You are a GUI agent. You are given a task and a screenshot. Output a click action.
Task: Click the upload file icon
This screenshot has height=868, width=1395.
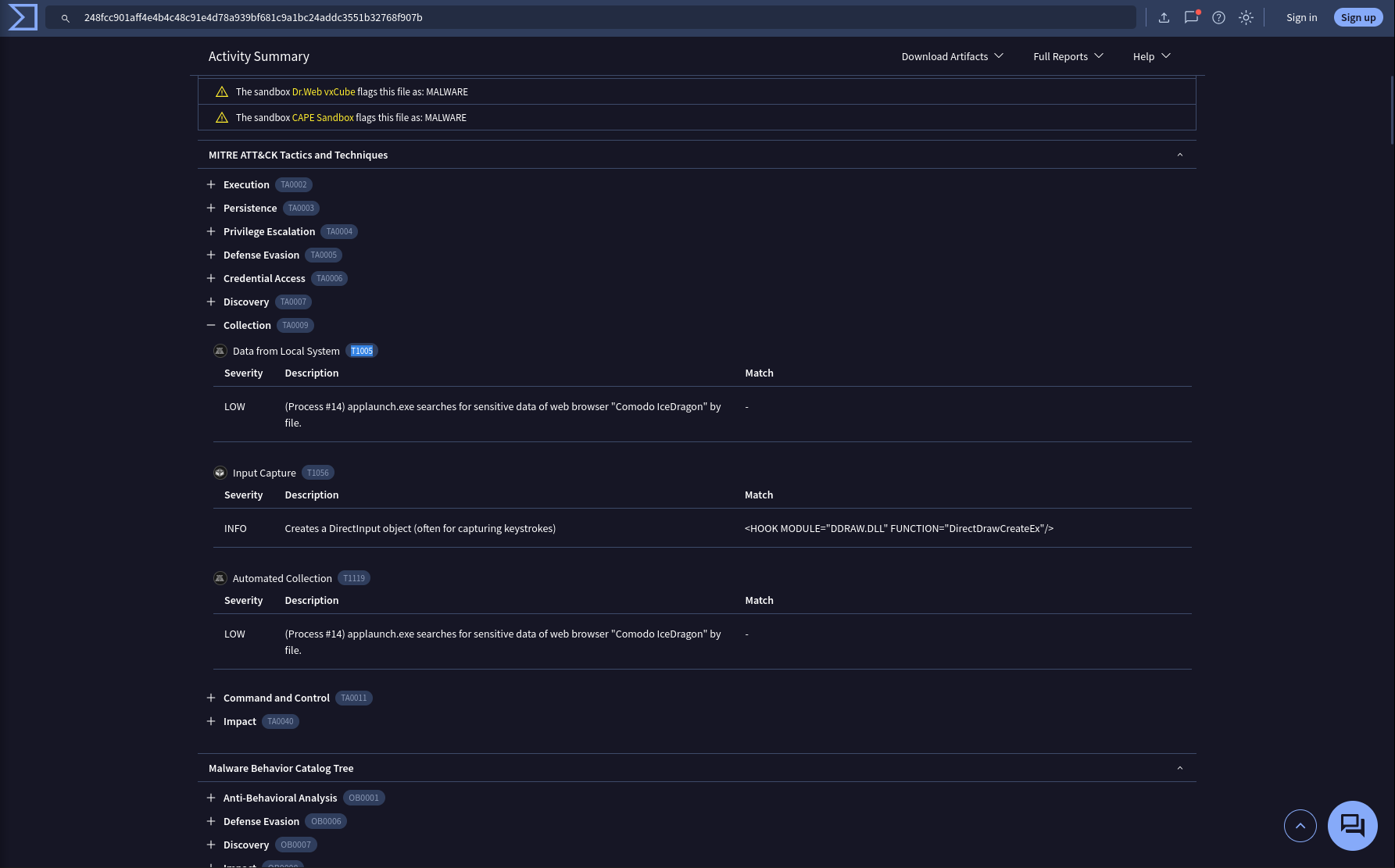pos(1164,17)
